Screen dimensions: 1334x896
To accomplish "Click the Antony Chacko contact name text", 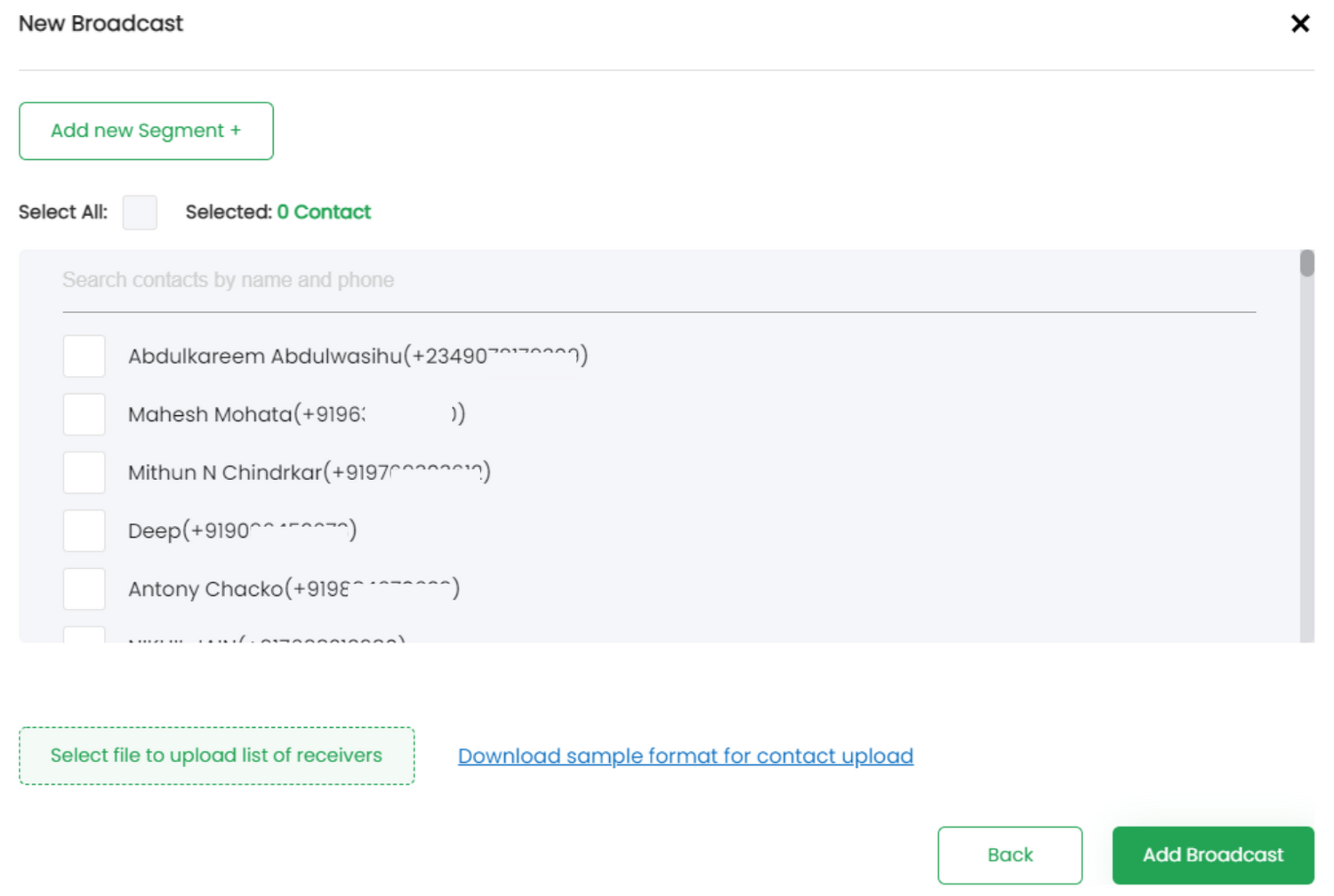I will [x=205, y=589].
